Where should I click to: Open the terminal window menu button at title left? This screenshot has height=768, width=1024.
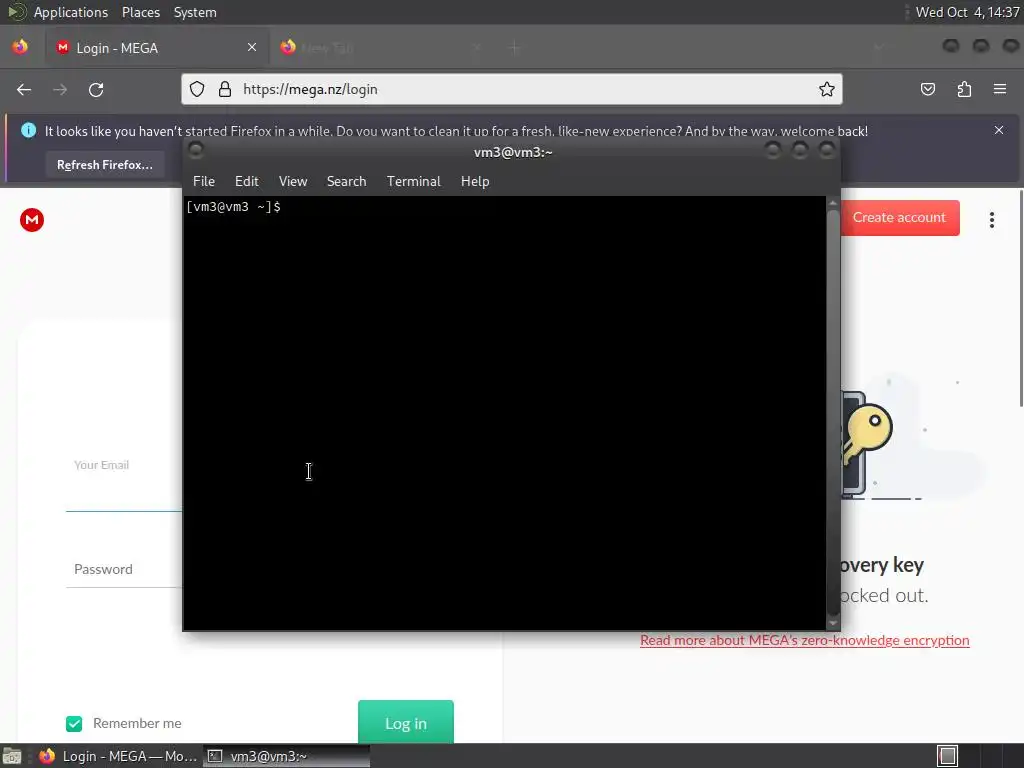196,151
